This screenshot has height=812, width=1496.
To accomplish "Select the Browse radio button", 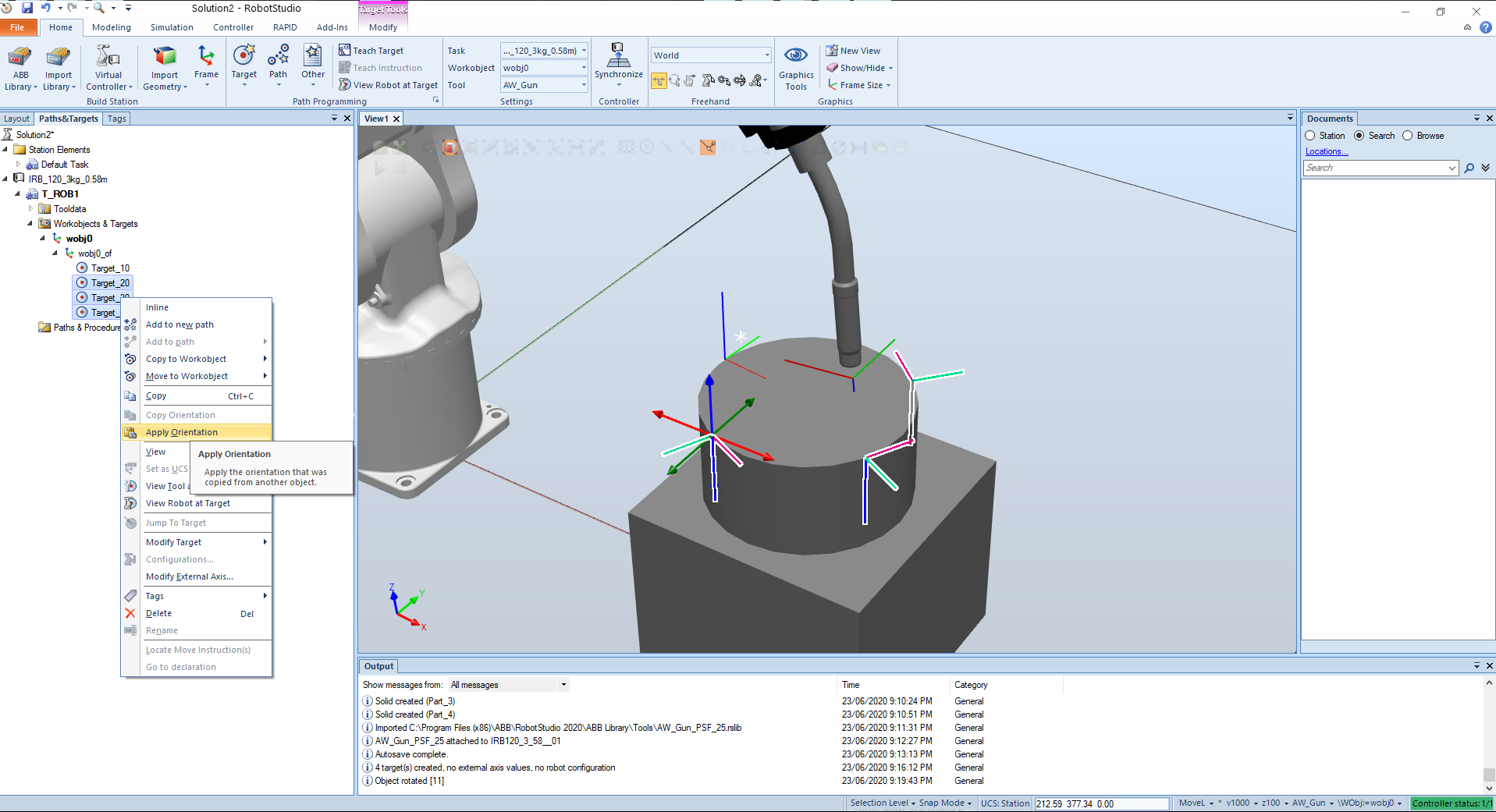I will coord(1408,136).
